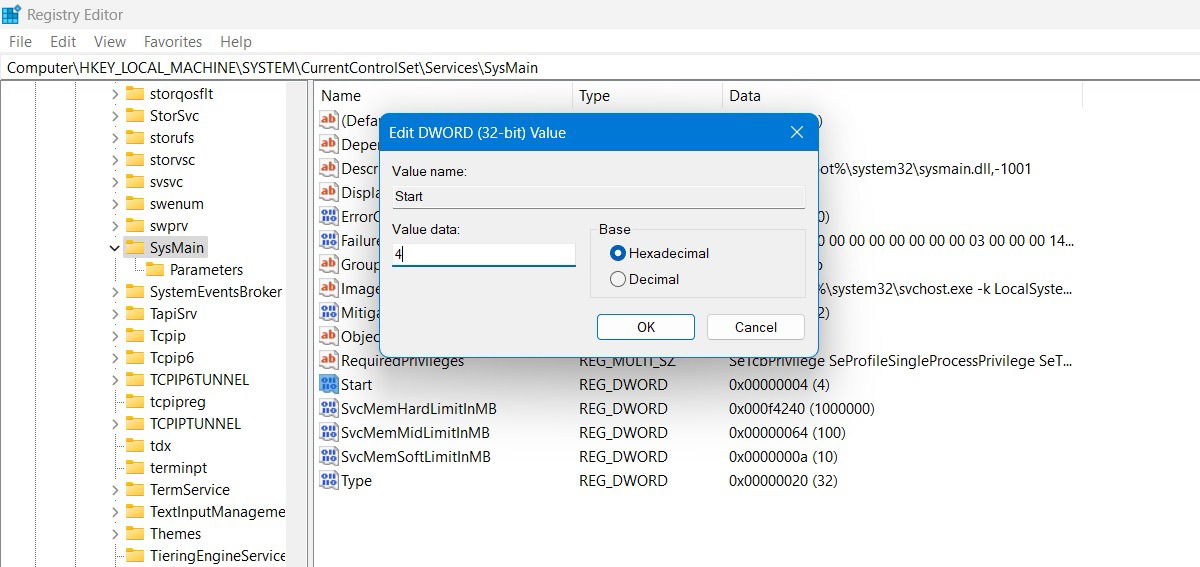1200x567 pixels.
Task: Click the tcpipreg folder icon
Action: click(x=134, y=402)
